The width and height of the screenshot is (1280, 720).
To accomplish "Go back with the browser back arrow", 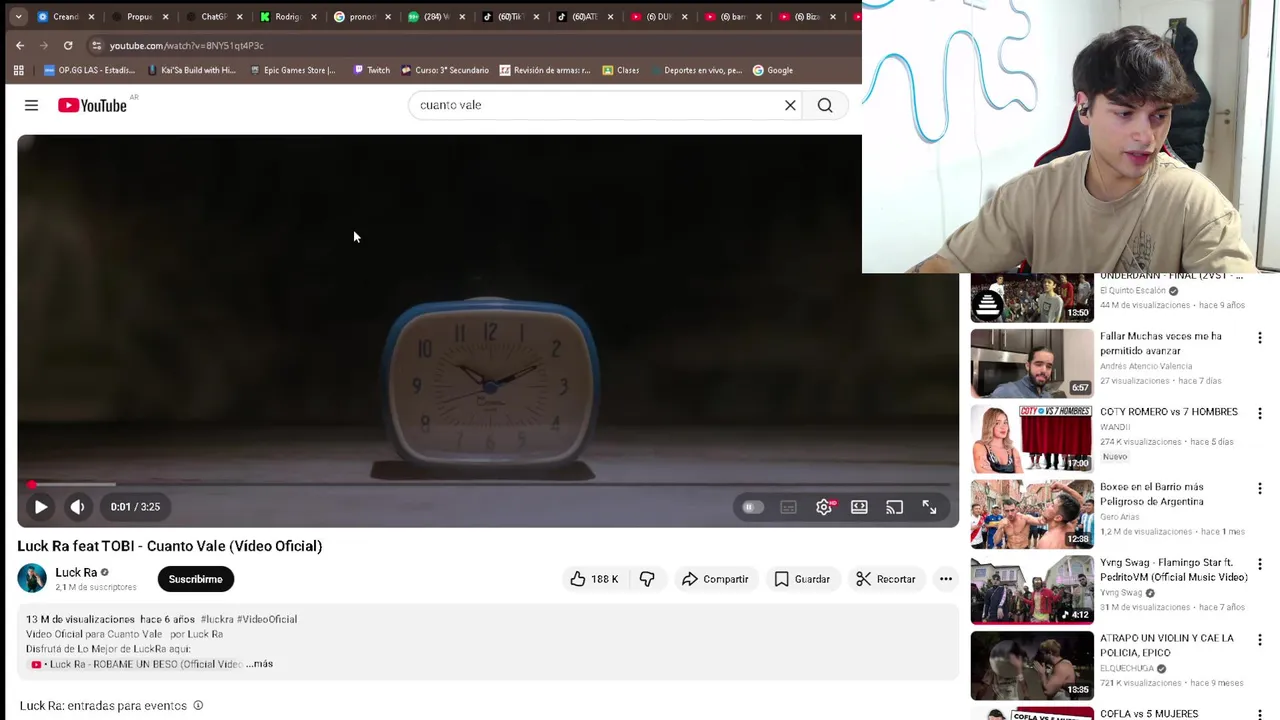I will 20,45.
